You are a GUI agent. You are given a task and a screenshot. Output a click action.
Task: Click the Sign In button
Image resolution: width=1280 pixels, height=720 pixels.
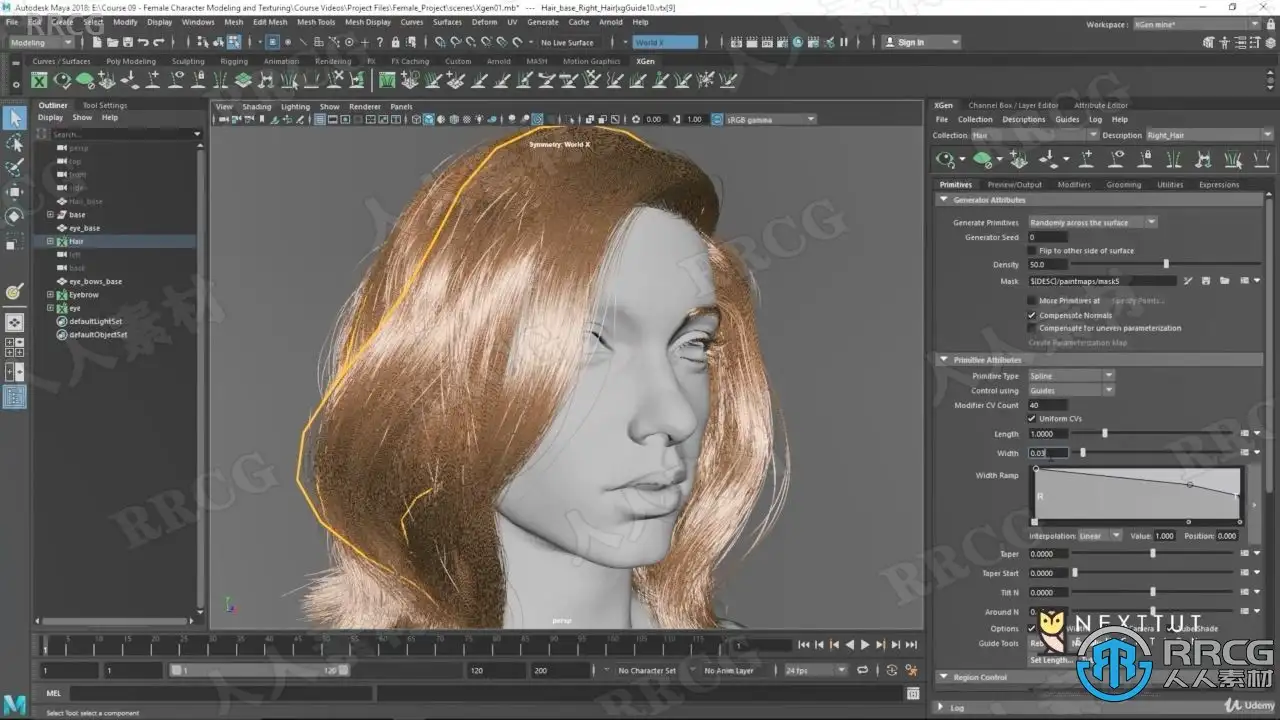[x=910, y=42]
